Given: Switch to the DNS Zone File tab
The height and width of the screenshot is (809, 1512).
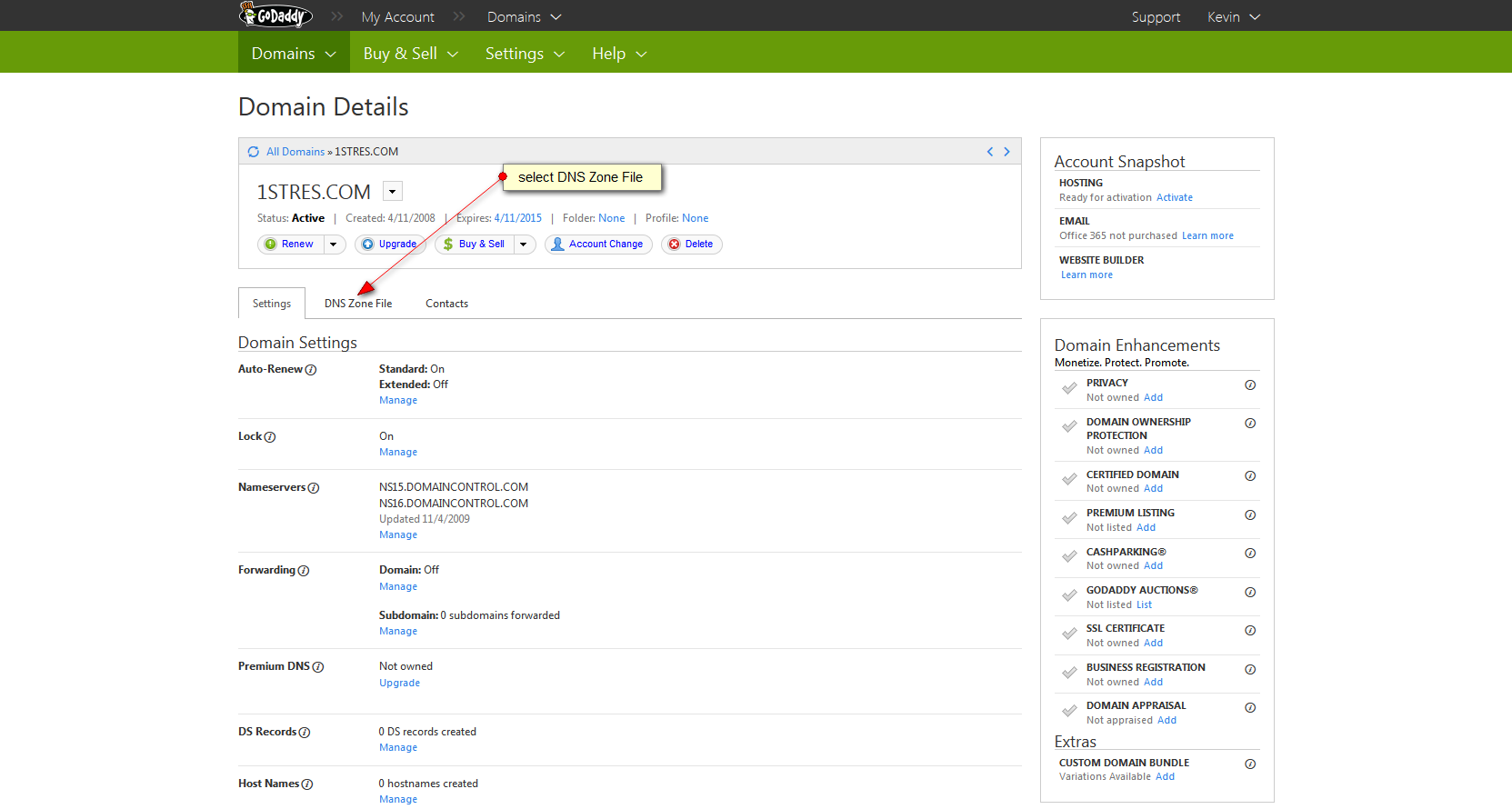Looking at the screenshot, I should (x=358, y=304).
